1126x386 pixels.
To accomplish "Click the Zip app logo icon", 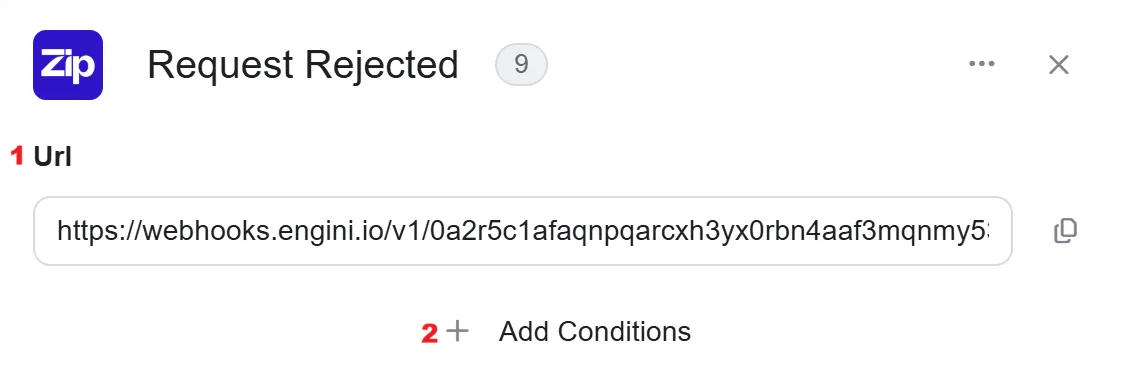I will pyautogui.click(x=68, y=65).
